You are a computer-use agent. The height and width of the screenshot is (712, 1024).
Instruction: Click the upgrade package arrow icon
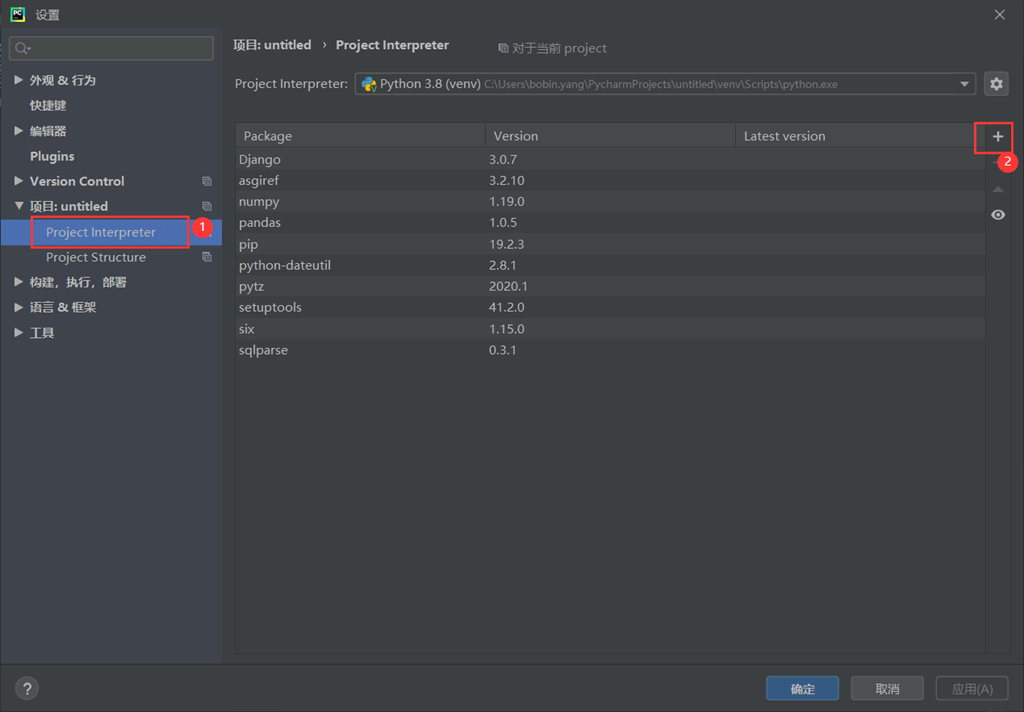(x=998, y=189)
